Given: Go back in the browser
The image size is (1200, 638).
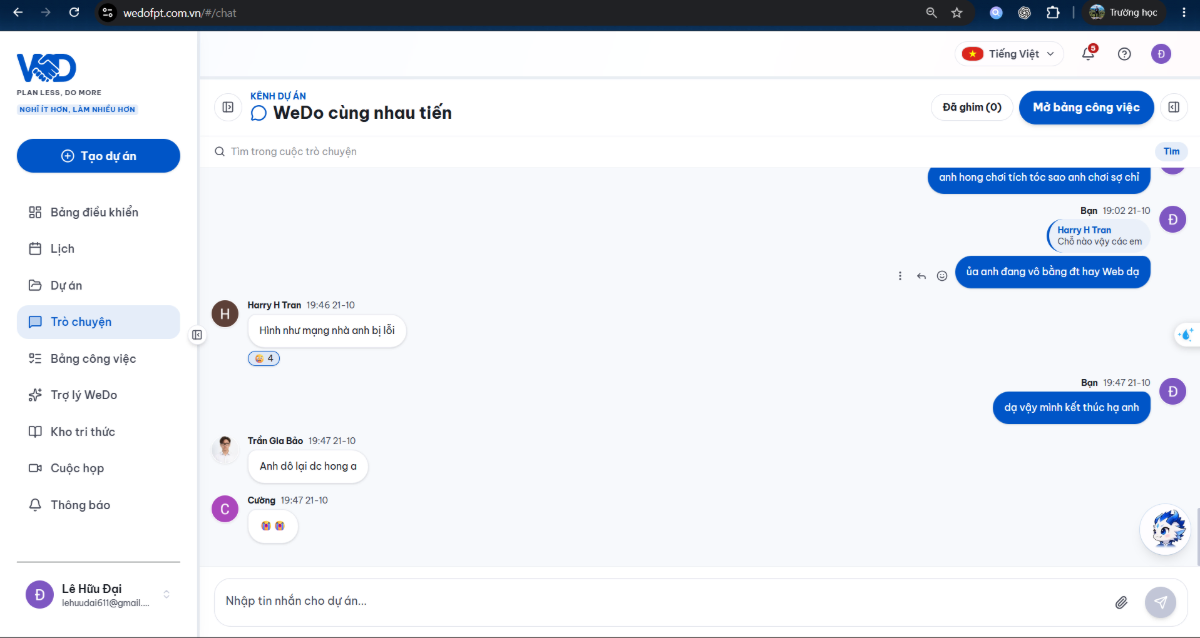Looking at the screenshot, I should [x=16, y=12].
